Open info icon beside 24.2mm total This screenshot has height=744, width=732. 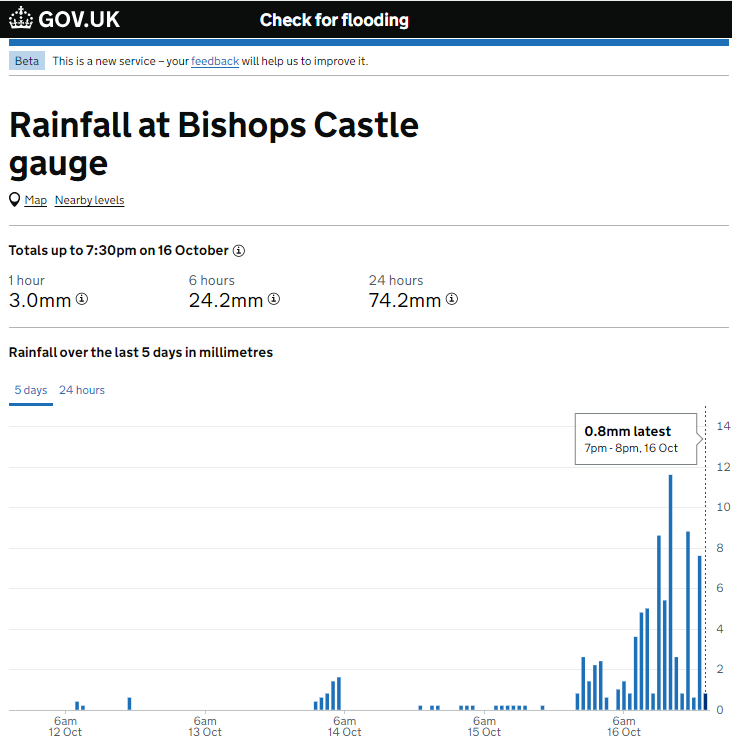[x=274, y=299]
